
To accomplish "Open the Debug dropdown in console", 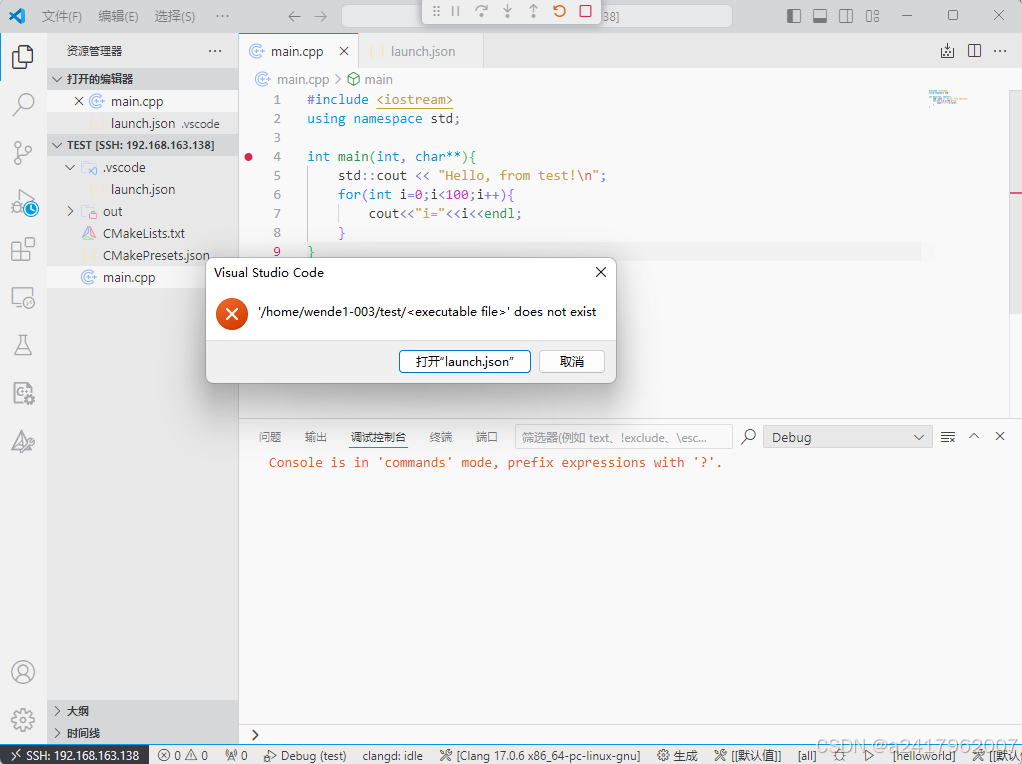I will (847, 437).
